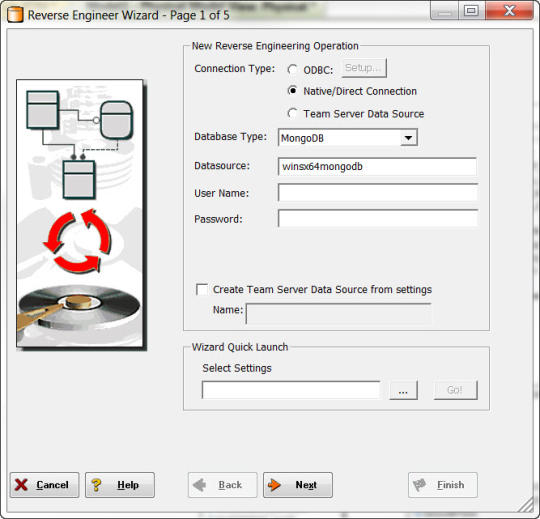Close the wizard window
The image size is (540, 519).
509,11
